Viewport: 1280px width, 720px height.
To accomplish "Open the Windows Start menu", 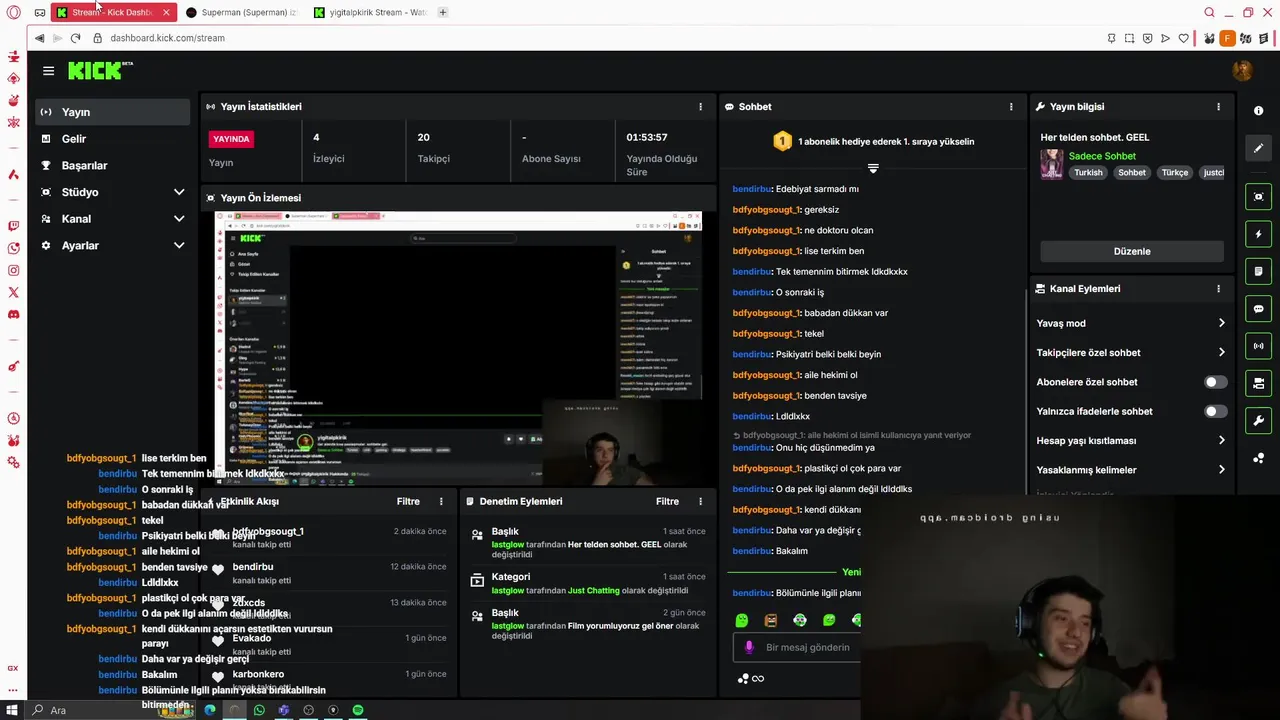I will tap(12, 710).
